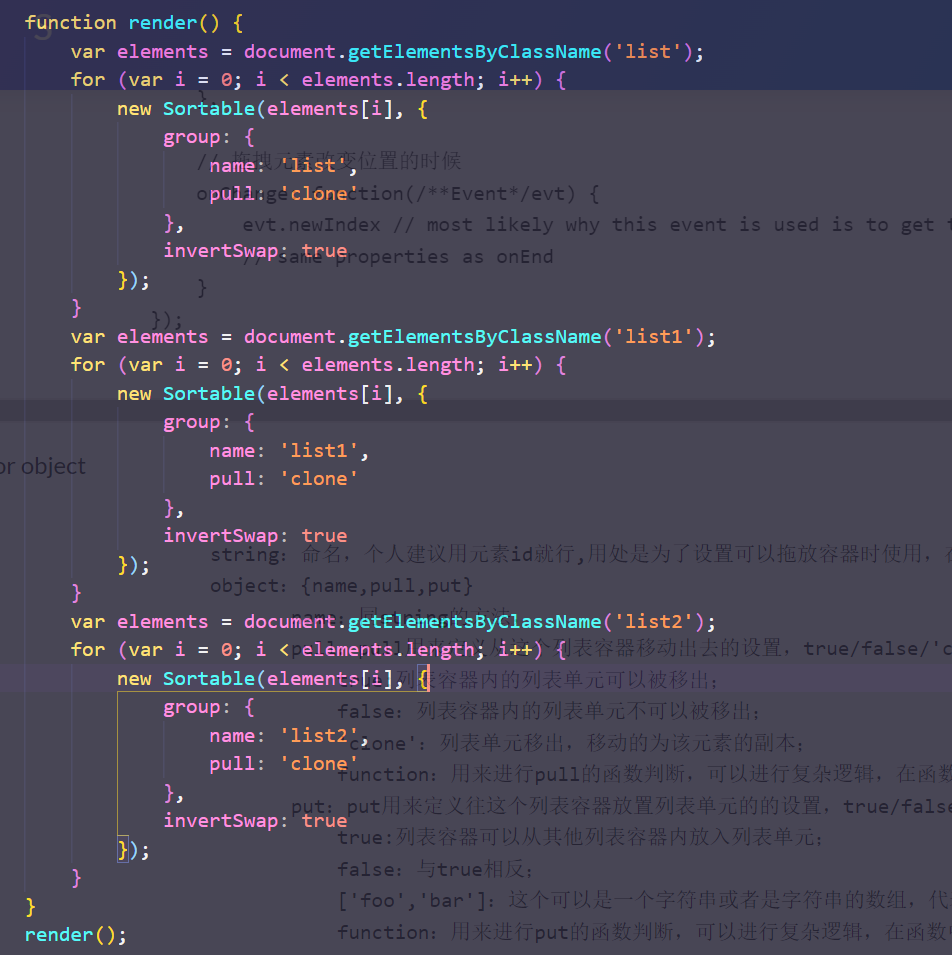This screenshot has width=952, height=955.
Task: Click the highlighted closing brace before ');' in list2 loop
Action: (123, 850)
